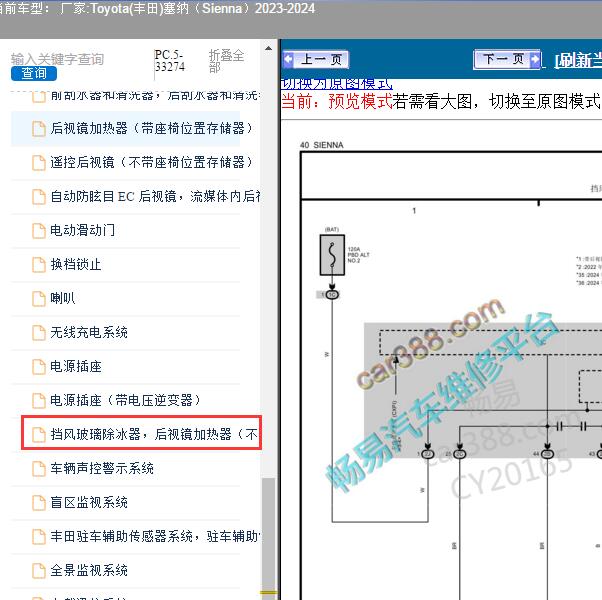Go to previous page with 上一页

click(316, 60)
